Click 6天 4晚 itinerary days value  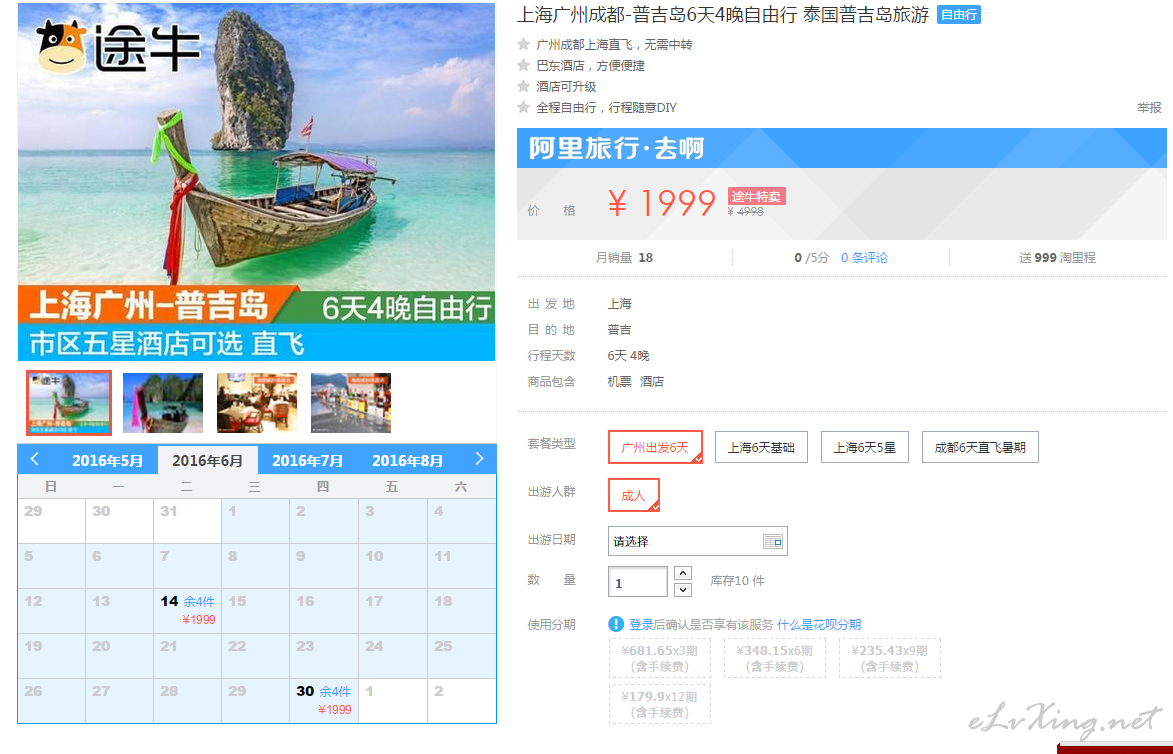pyautogui.click(x=628, y=355)
